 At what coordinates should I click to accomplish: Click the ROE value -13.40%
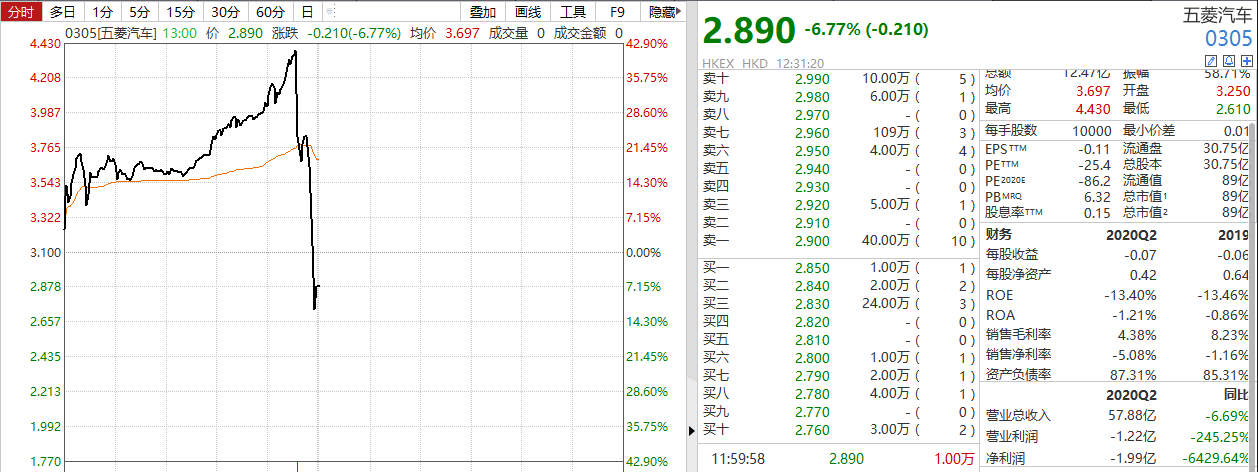pyautogui.click(x=1130, y=295)
